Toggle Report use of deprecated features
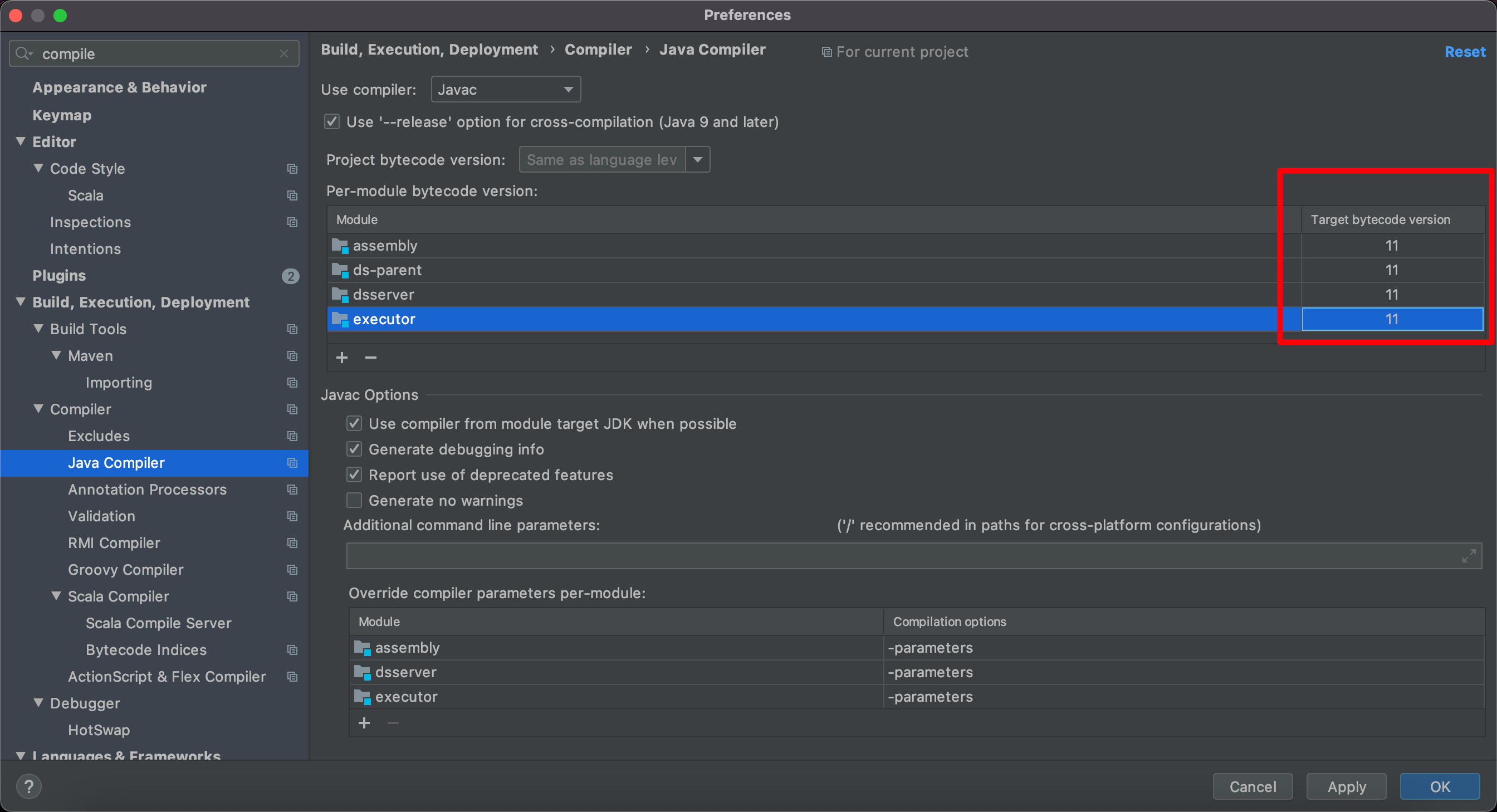1497x812 pixels. (x=354, y=475)
